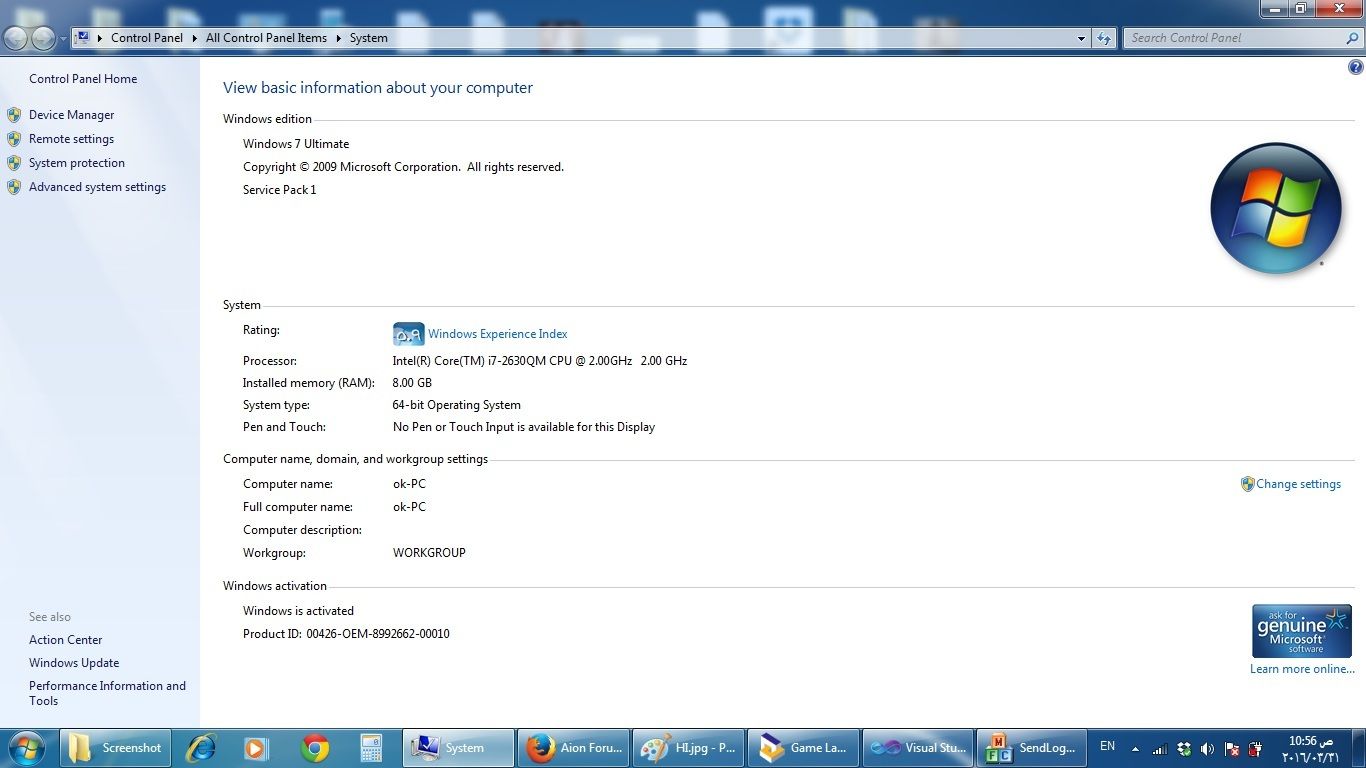The image size is (1366, 768).
Task: Expand the address bar history dropdown
Action: pos(1081,38)
